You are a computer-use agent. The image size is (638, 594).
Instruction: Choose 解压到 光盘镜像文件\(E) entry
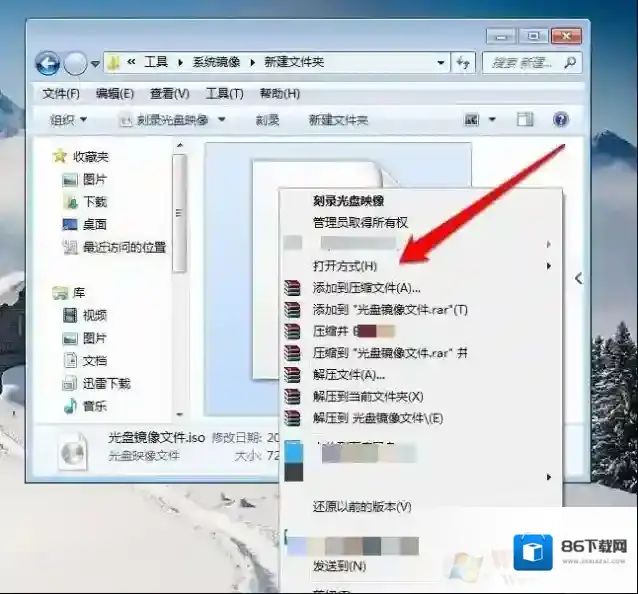tap(378, 418)
